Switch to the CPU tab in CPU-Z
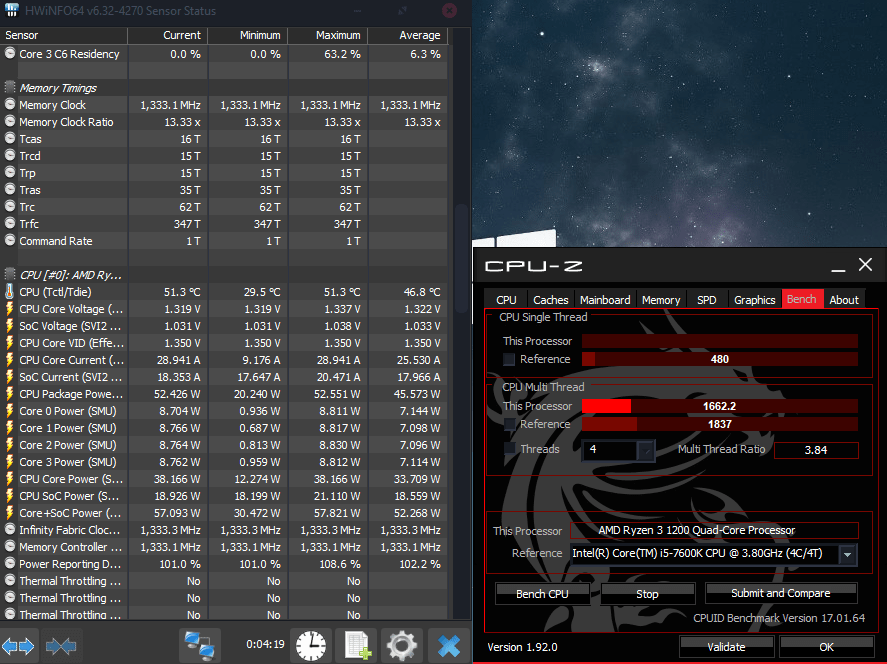Screen dimensions: 887x664 coord(506,300)
